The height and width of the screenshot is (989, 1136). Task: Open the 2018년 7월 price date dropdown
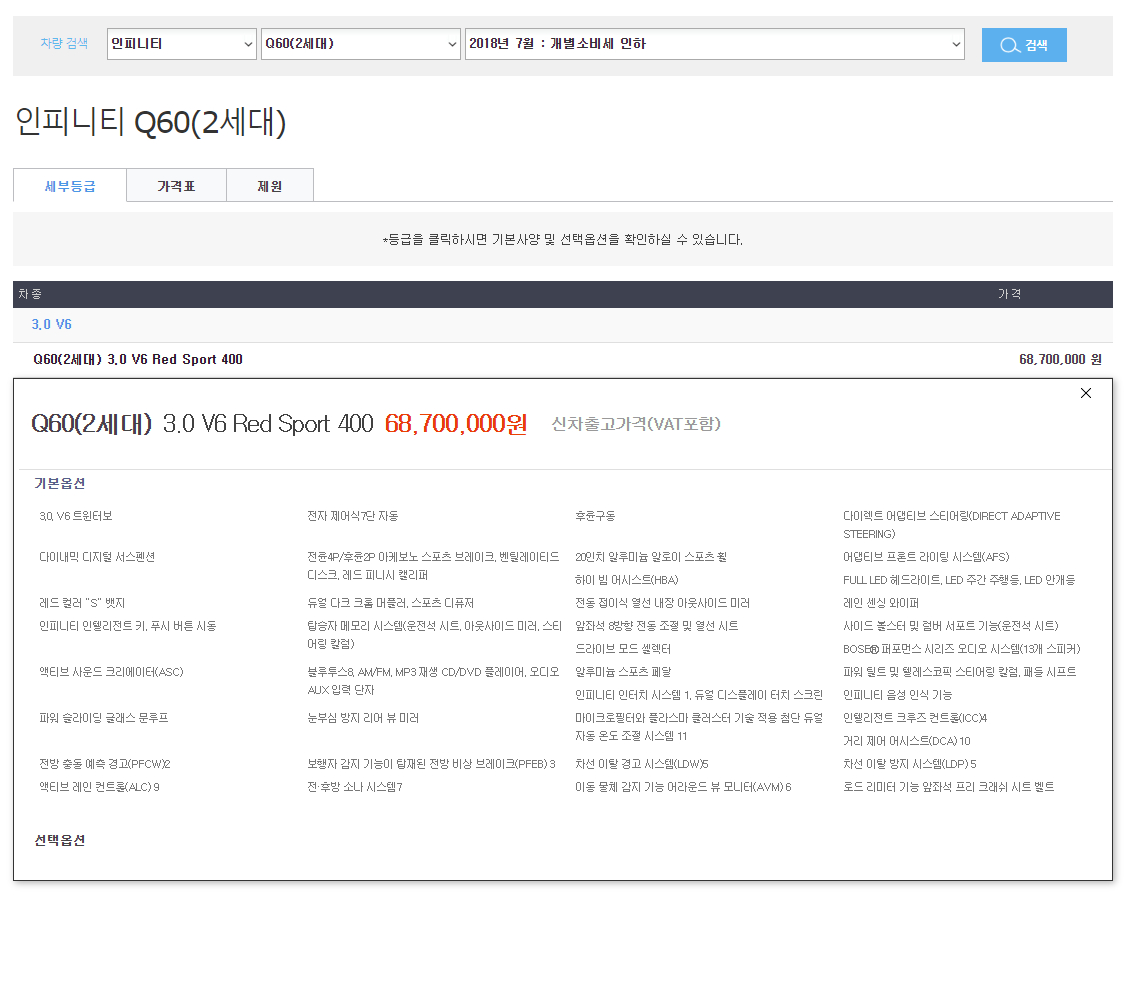point(714,44)
